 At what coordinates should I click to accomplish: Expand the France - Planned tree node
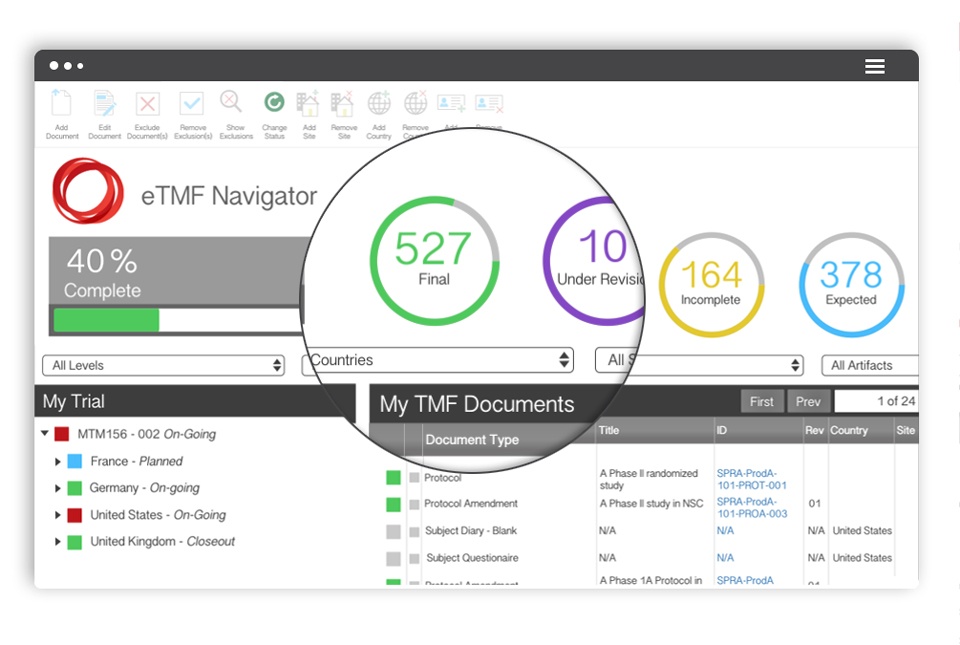point(58,461)
